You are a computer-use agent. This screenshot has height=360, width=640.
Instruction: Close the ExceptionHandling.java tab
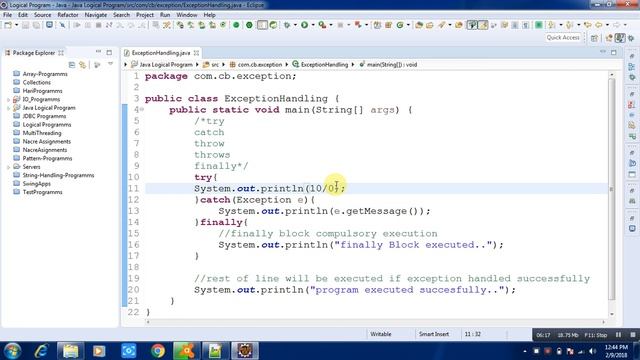tap(196, 53)
